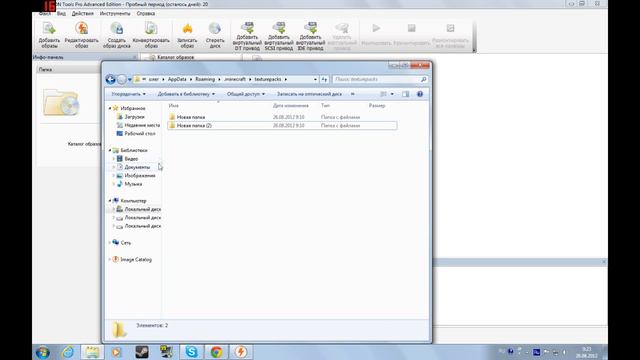This screenshot has width=640, height=360.
Task: Click texturepacks in the address breadcrumb
Action: coord(268,79)
